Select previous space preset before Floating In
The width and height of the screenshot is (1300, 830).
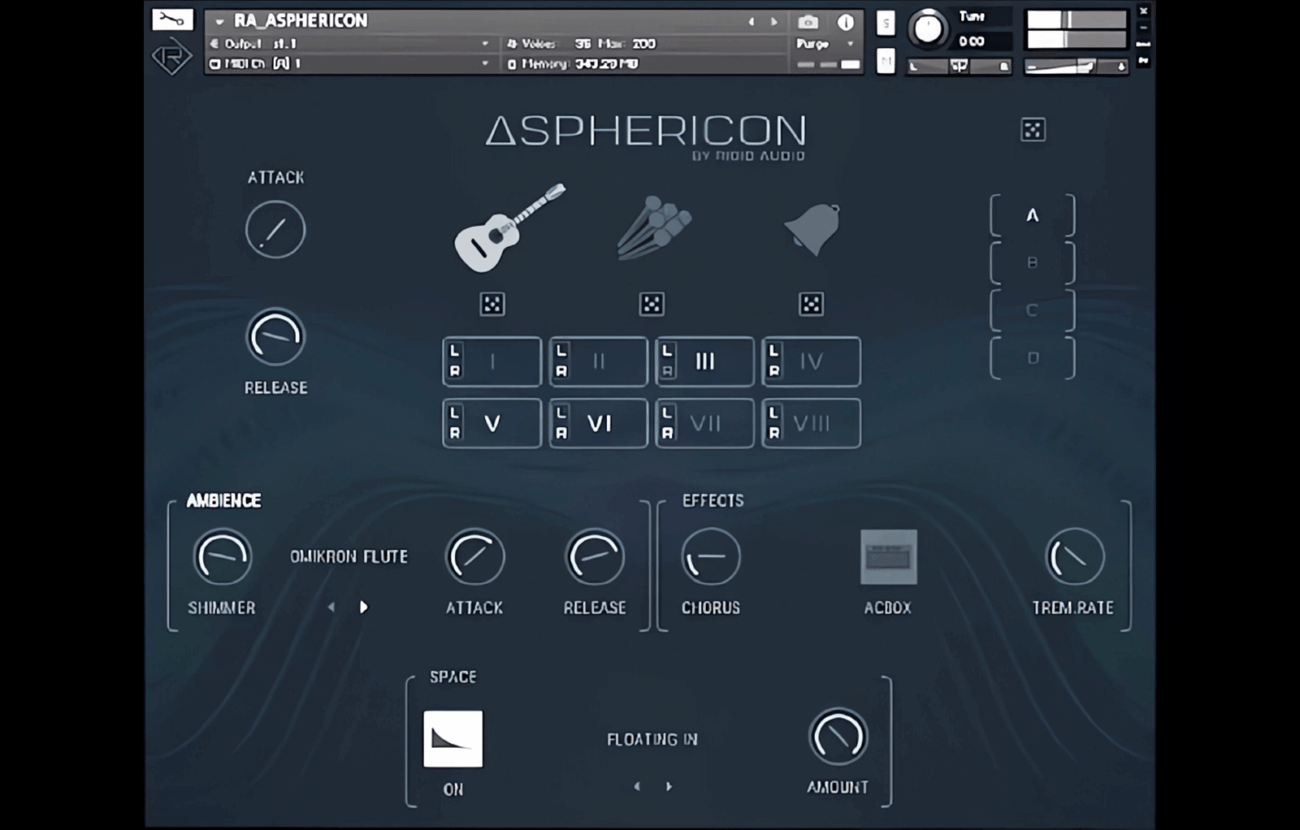pos(636,787)
